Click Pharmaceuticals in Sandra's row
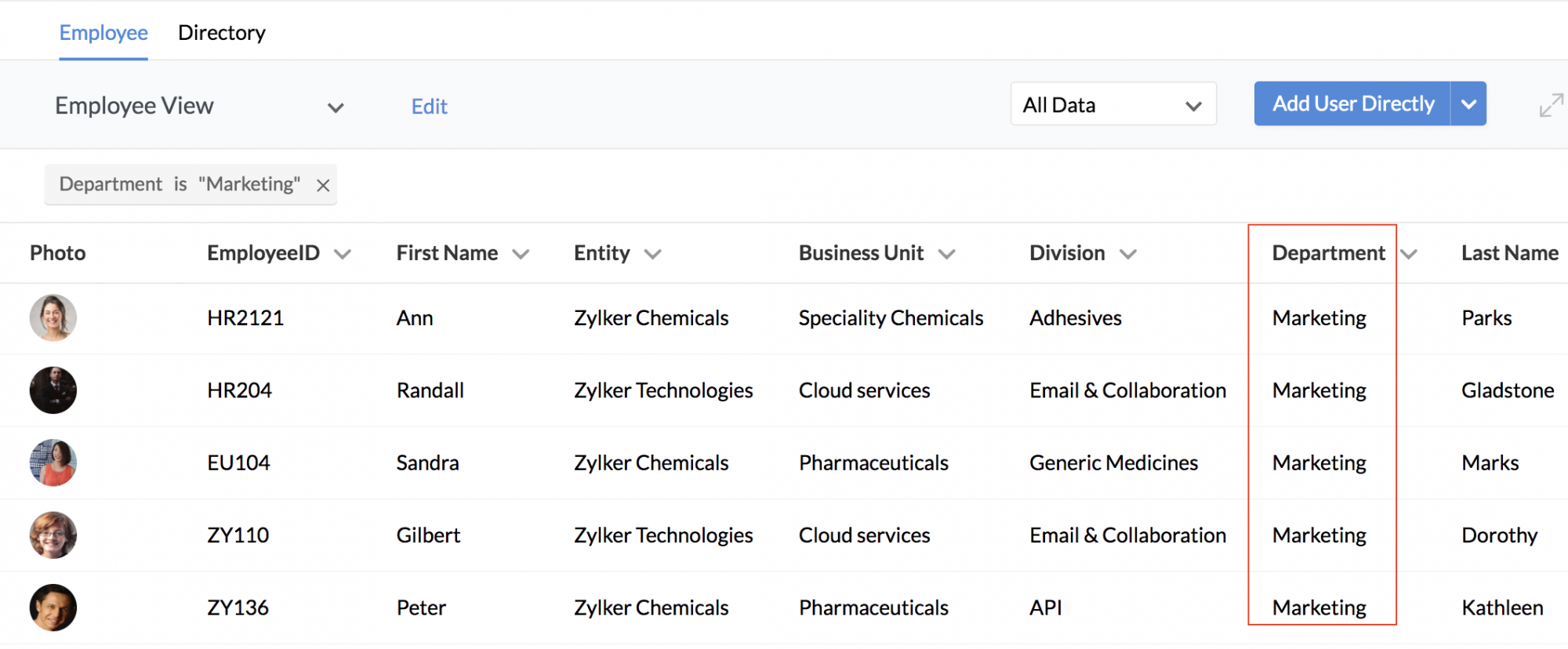 click(873, 463)
